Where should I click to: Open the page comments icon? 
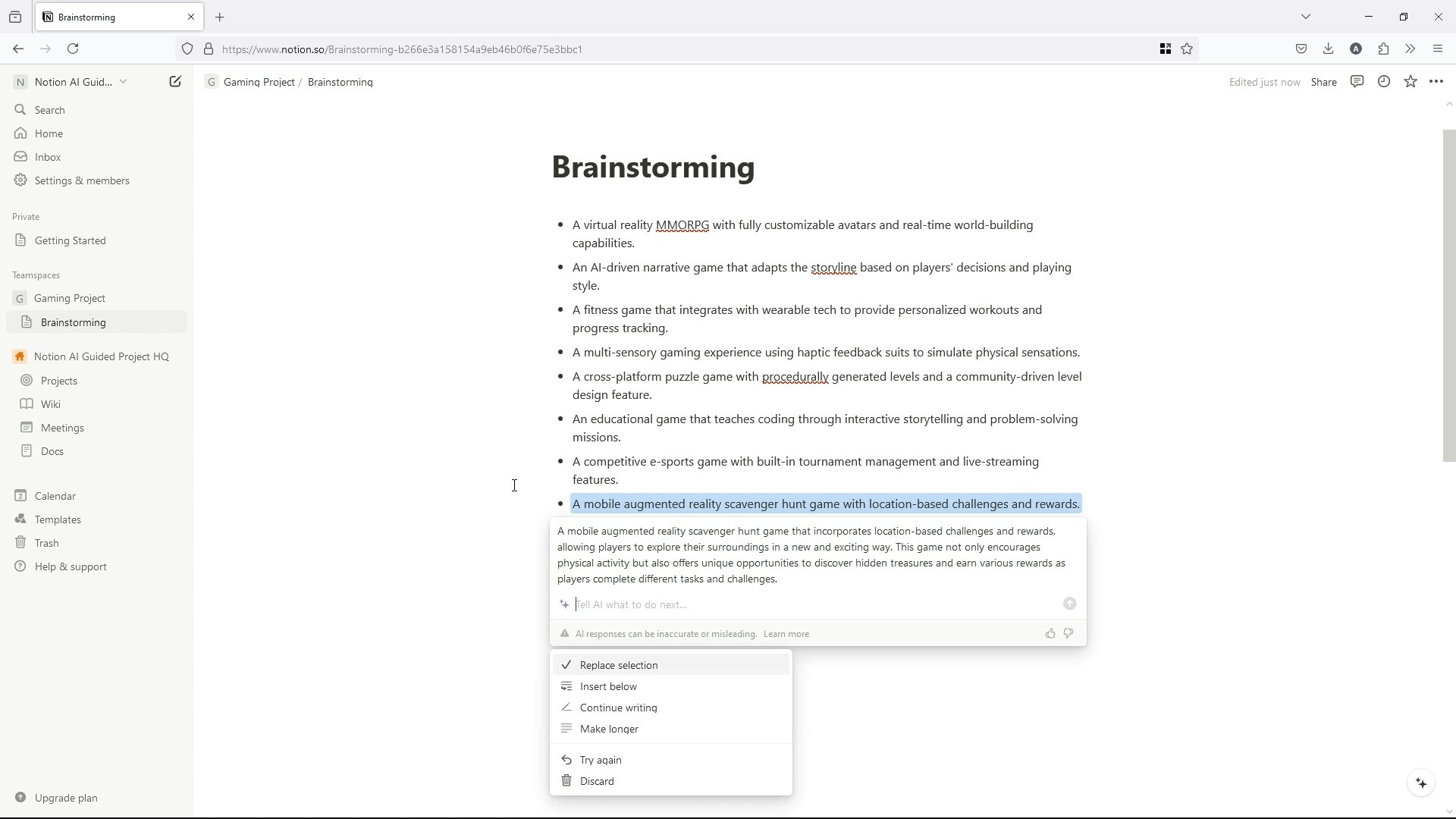(1357, 82)
